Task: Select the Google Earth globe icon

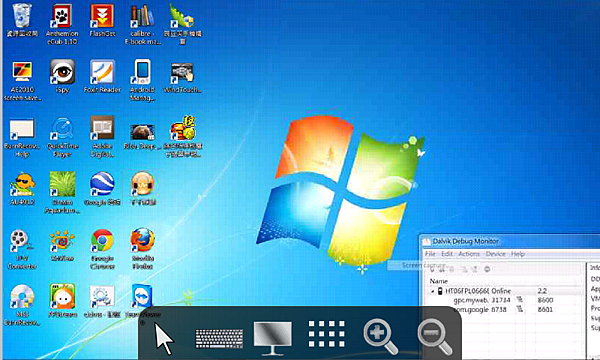Action: tap(102, 188)
